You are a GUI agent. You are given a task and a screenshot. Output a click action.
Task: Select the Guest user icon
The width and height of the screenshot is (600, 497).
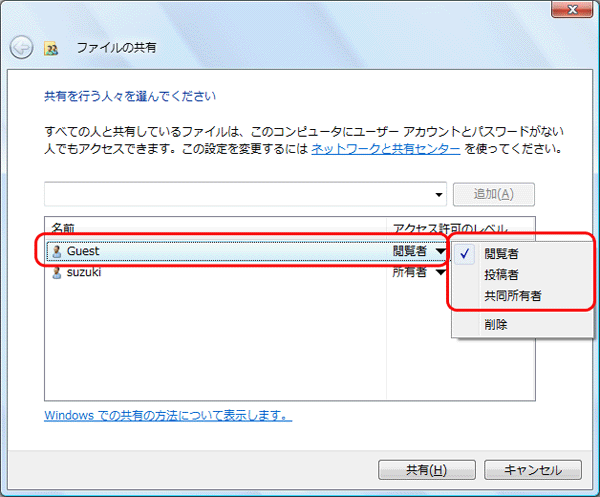click(x=56, y=252)
